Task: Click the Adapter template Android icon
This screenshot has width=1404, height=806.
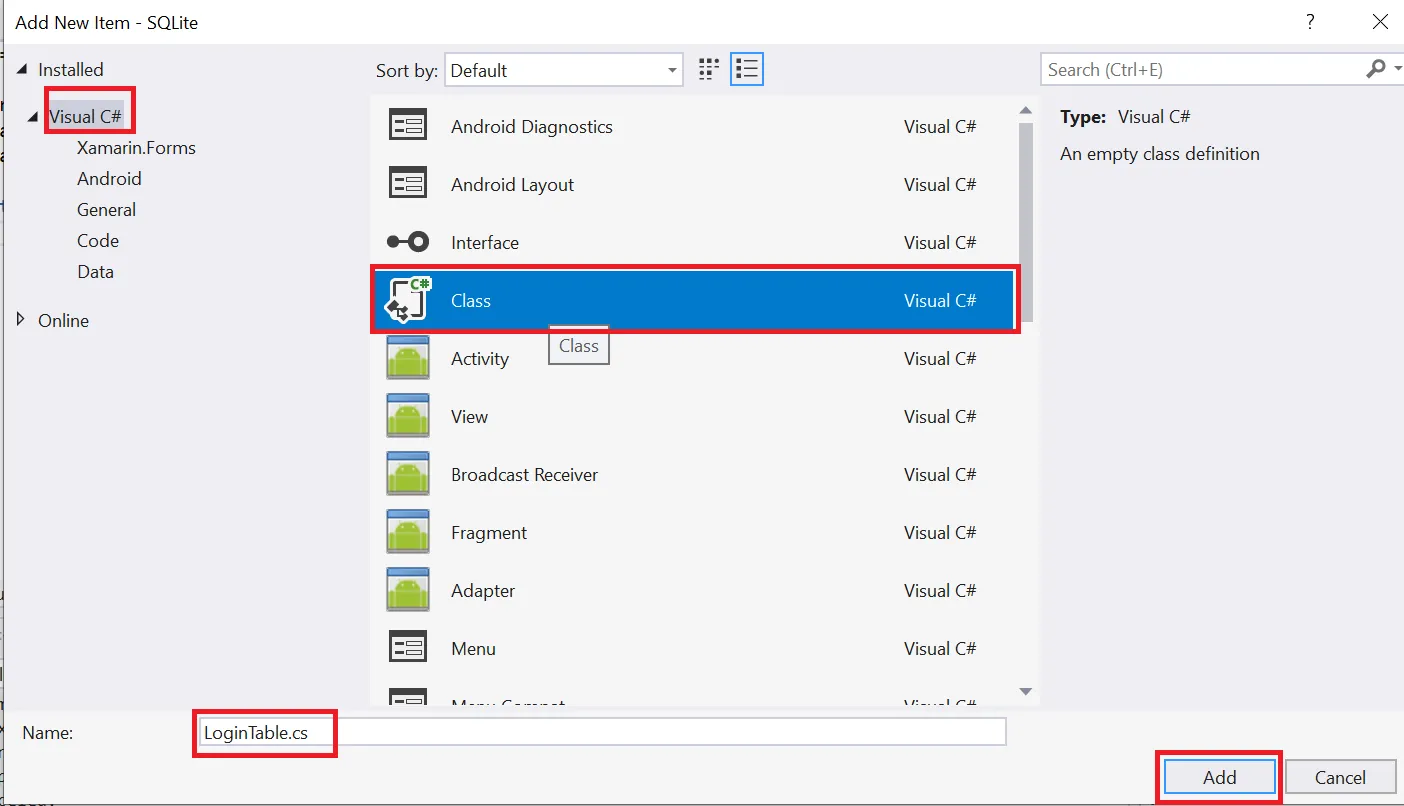Action: pos(407,590)
